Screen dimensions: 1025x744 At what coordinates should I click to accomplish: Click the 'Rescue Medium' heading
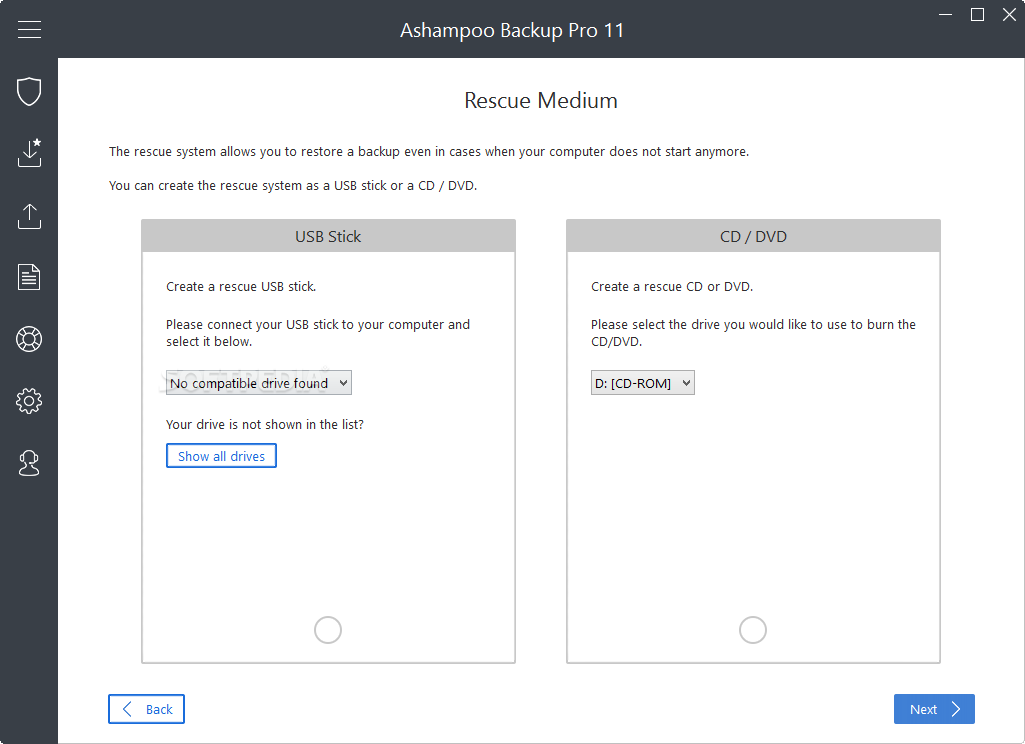coord(541,101)
